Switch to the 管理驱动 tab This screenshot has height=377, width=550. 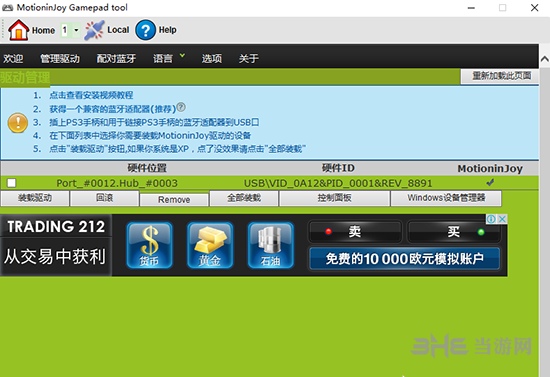pyautogui.click(x=60, y=58)
